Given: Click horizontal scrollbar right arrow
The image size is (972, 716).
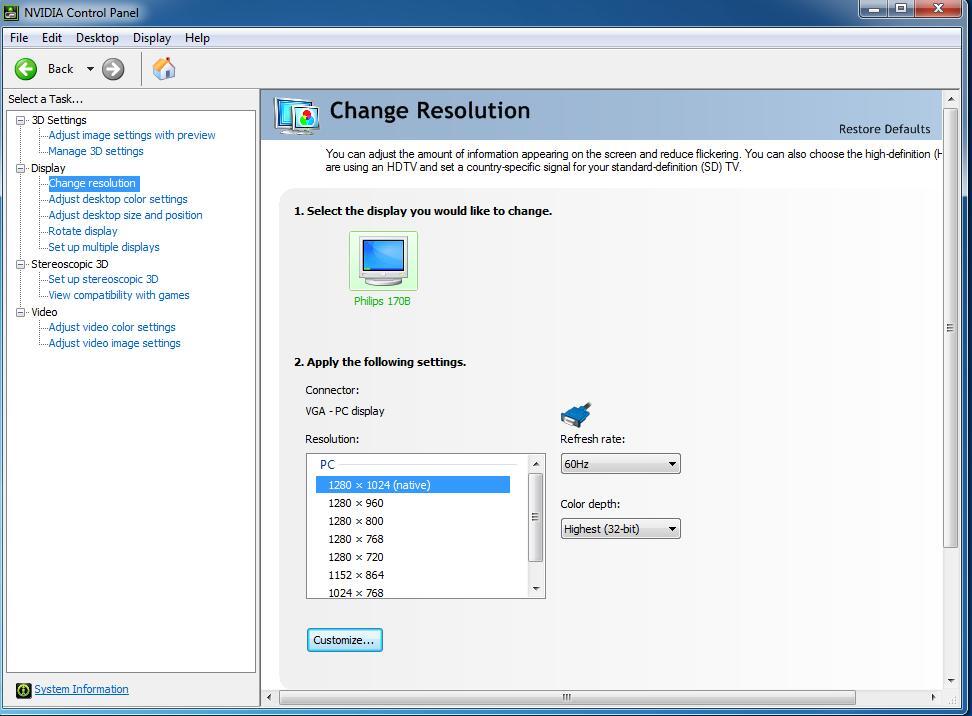Looking at the screenshot, I should coord(934,697).
